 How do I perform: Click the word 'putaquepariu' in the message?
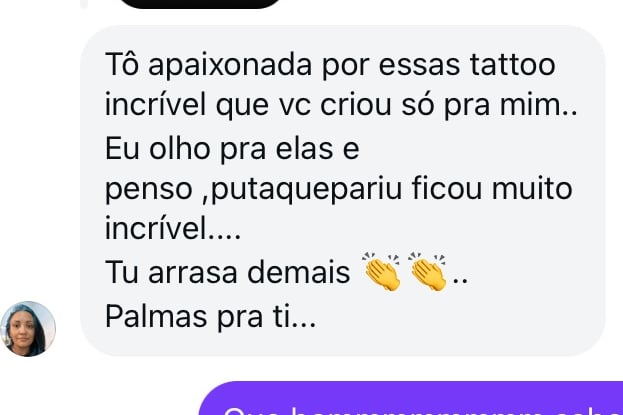pos(307,190)
